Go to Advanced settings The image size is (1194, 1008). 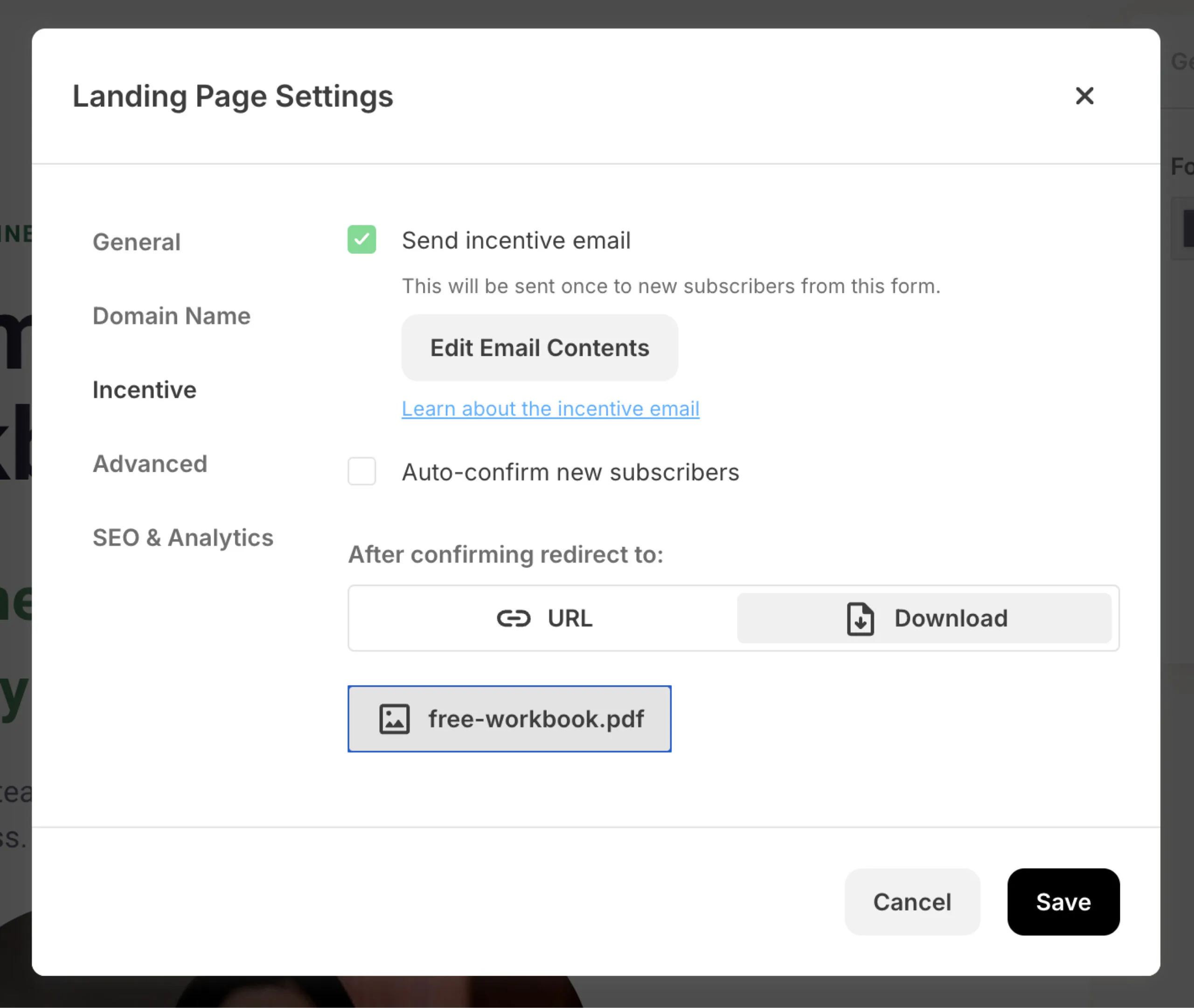tap(150, 464)
